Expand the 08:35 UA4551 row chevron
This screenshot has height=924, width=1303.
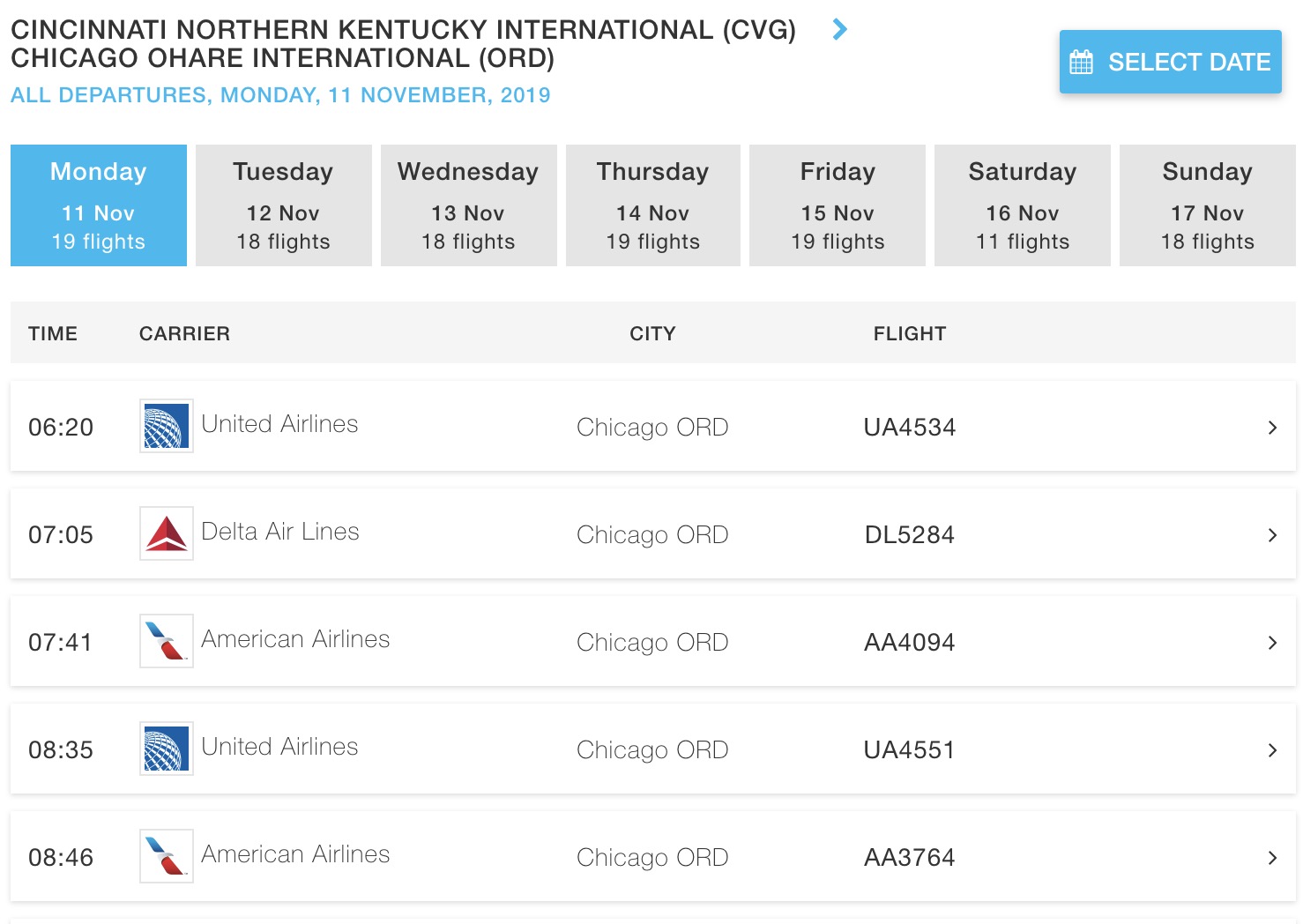1272,750
